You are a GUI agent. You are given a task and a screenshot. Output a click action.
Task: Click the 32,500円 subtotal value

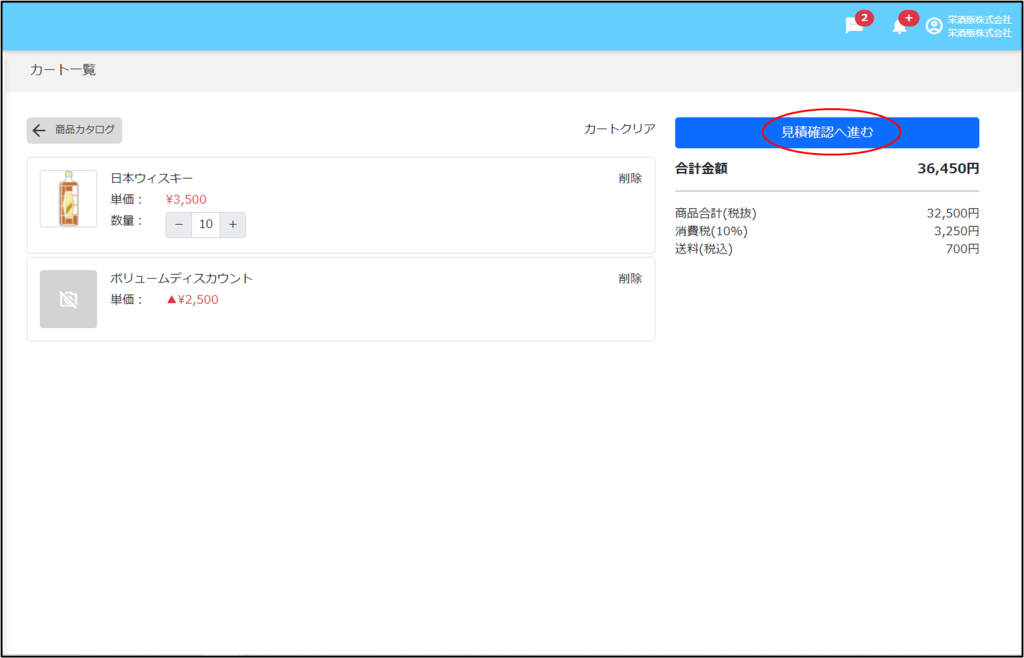point(953,213)
